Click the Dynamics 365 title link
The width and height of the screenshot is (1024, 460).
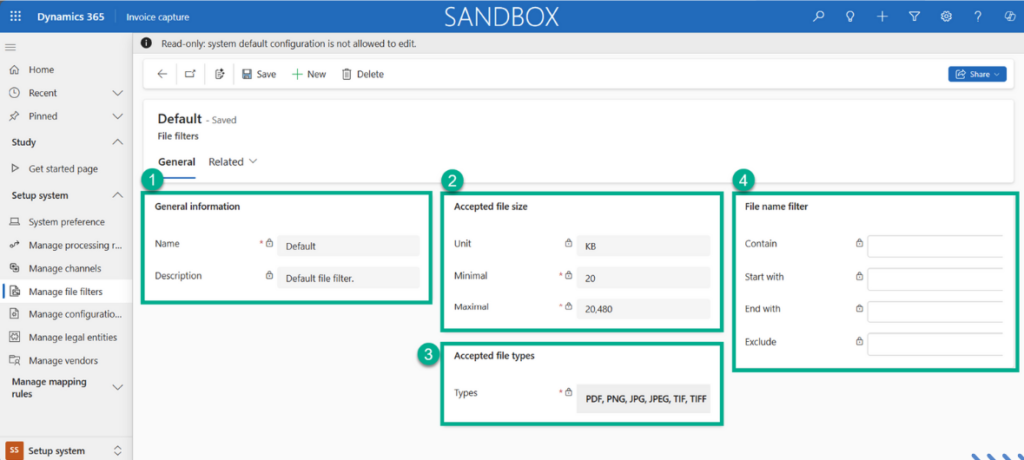(71, 17)
